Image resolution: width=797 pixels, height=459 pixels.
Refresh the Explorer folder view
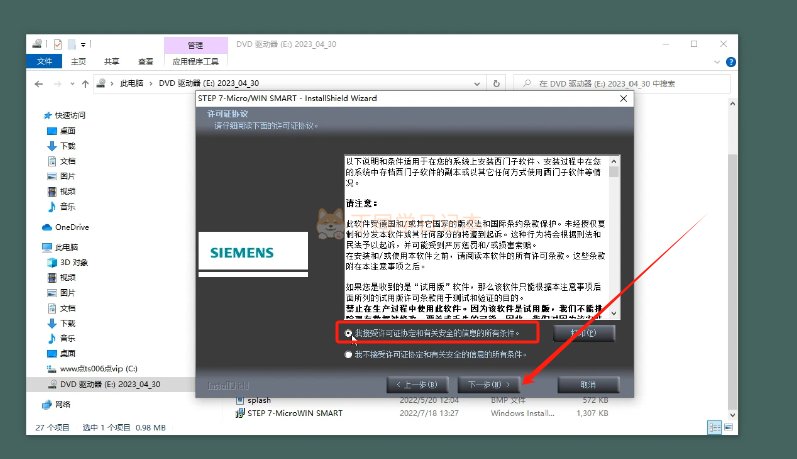pos(496,84)
